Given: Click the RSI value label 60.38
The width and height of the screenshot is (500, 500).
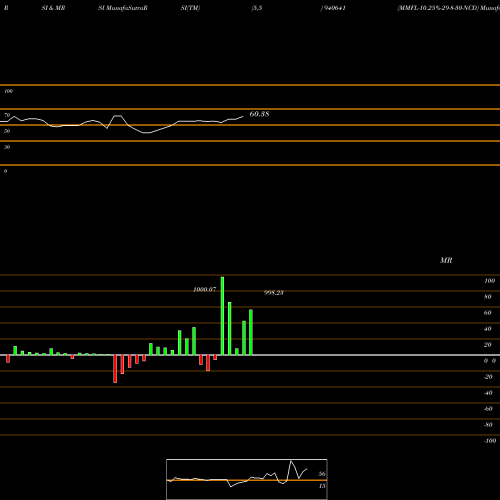Looking at the screenshot, I should (x=259, y=114).
